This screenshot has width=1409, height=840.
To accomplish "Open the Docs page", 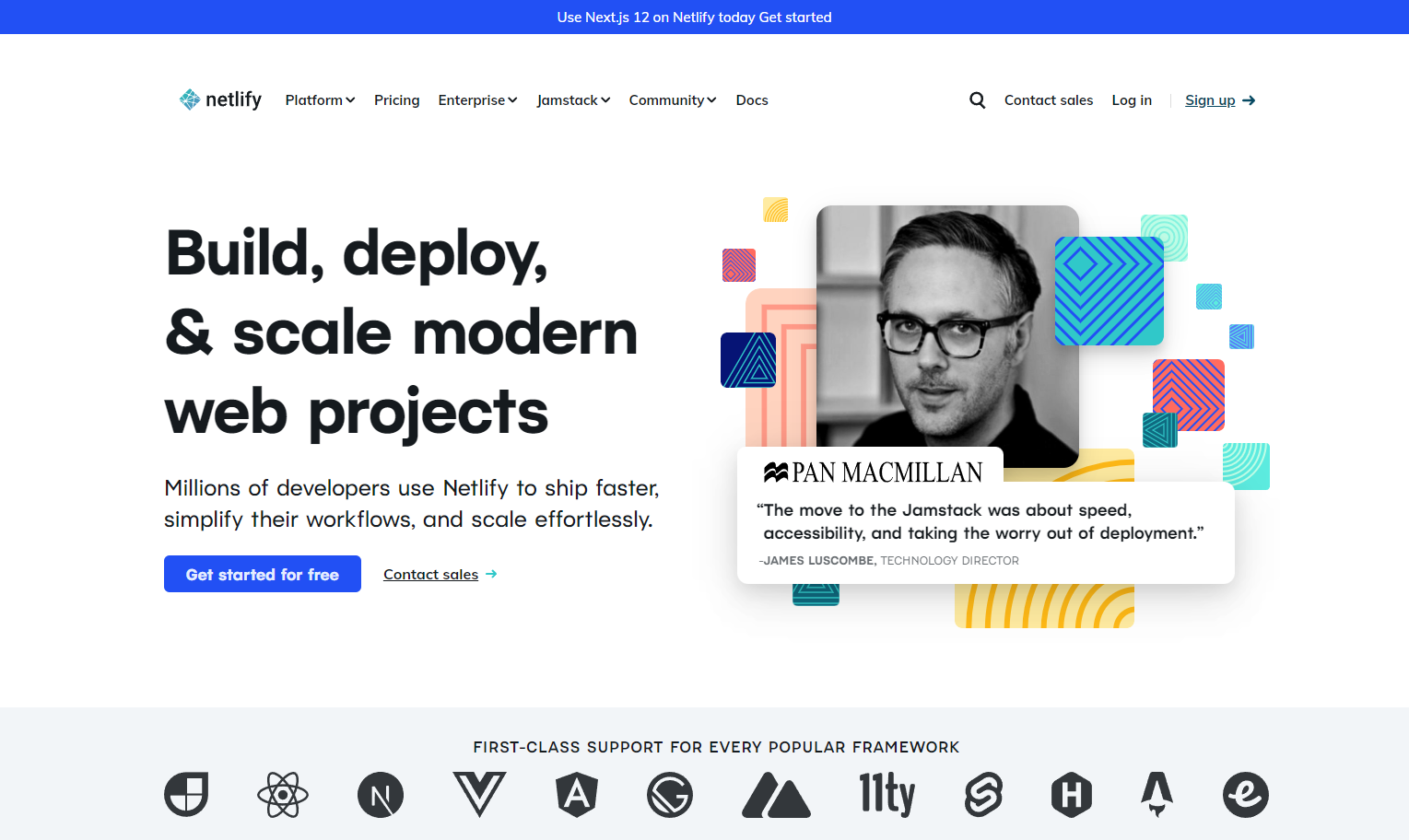I will coord(752,99).
